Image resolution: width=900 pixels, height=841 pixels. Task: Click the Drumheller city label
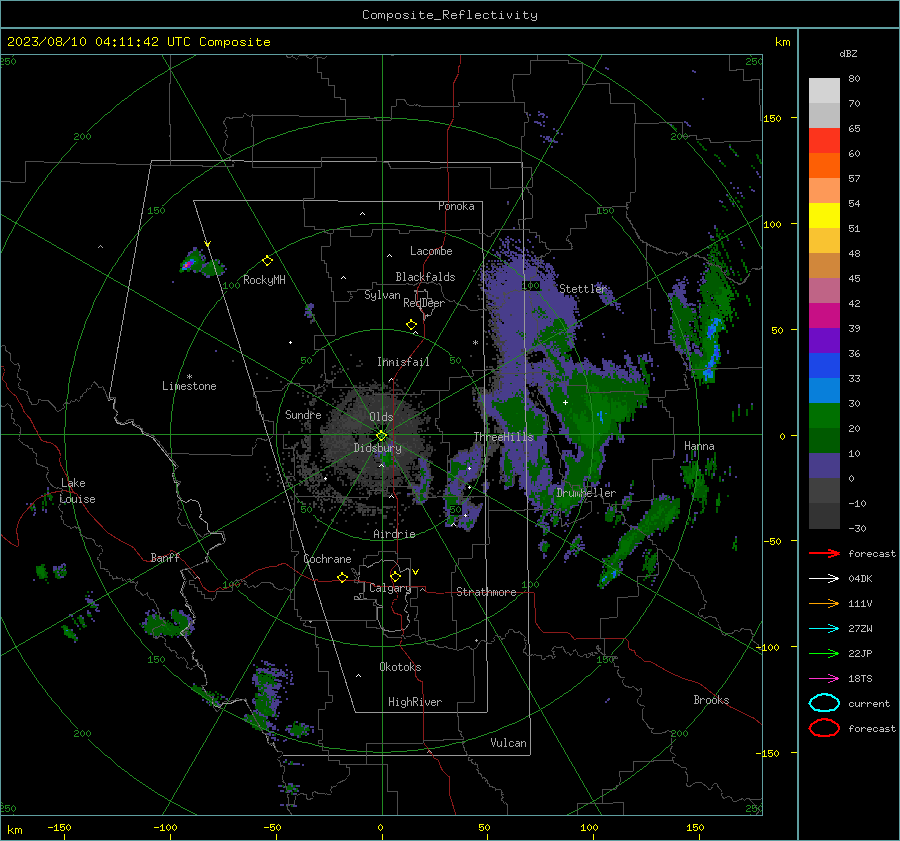point(586,493)
